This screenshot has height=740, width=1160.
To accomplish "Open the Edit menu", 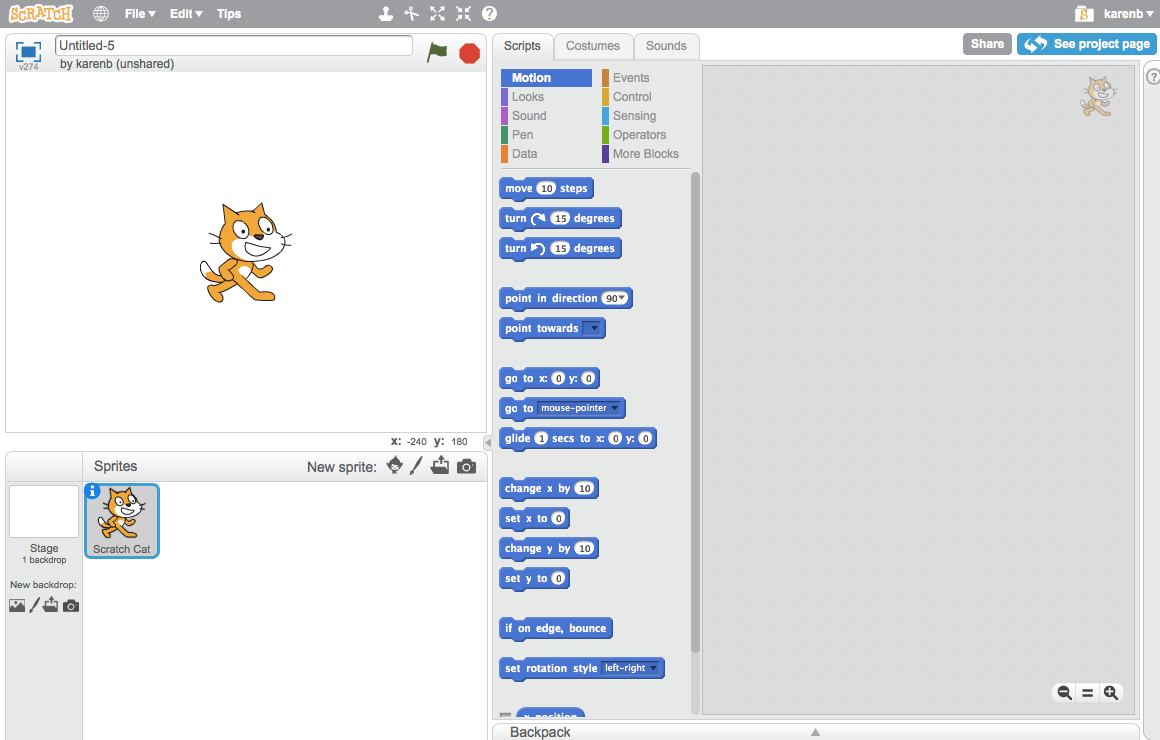I will (186, 13).
